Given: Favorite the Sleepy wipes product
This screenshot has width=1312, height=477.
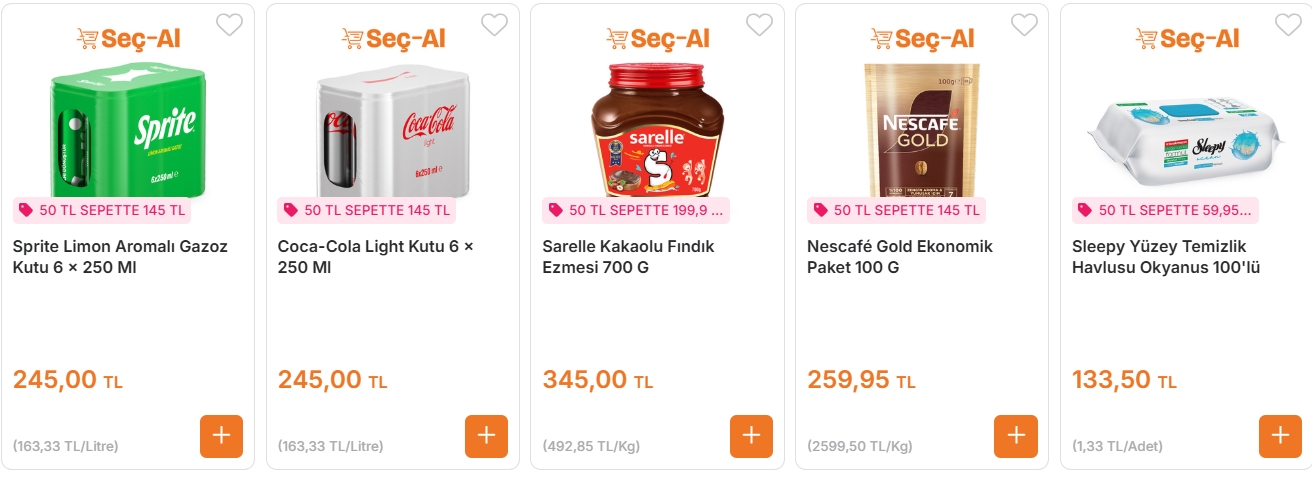Looking at the screenshot, I should pyautogui.click(x=1288, y=25).
